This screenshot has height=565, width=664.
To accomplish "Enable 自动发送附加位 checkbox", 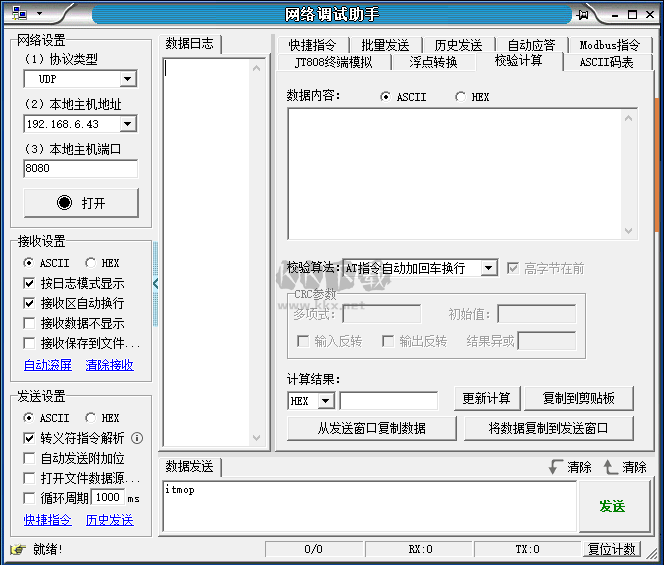I will pyautogui.click(x=29, y=458).
